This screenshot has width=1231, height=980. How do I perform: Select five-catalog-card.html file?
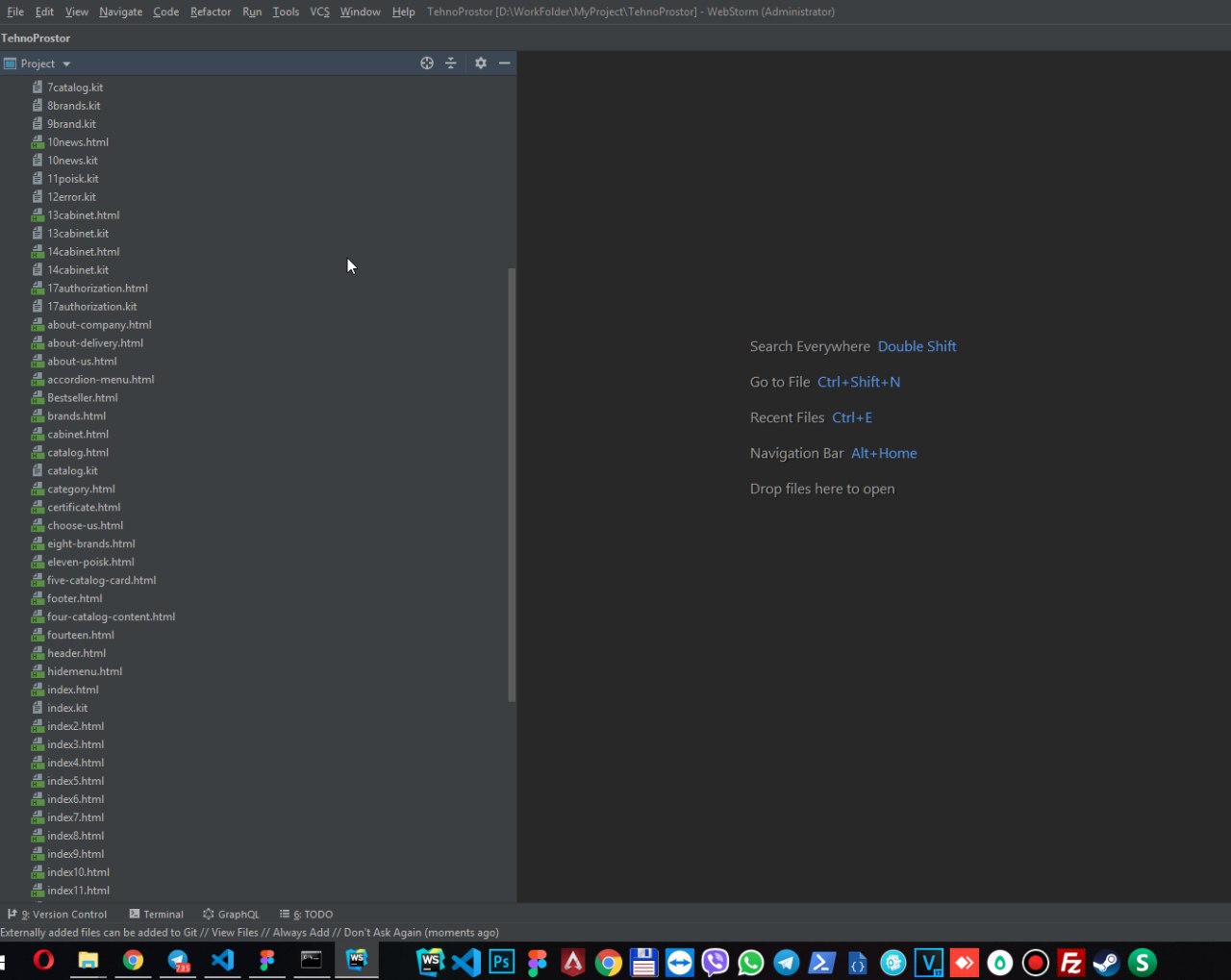click(x=102, y=581)
